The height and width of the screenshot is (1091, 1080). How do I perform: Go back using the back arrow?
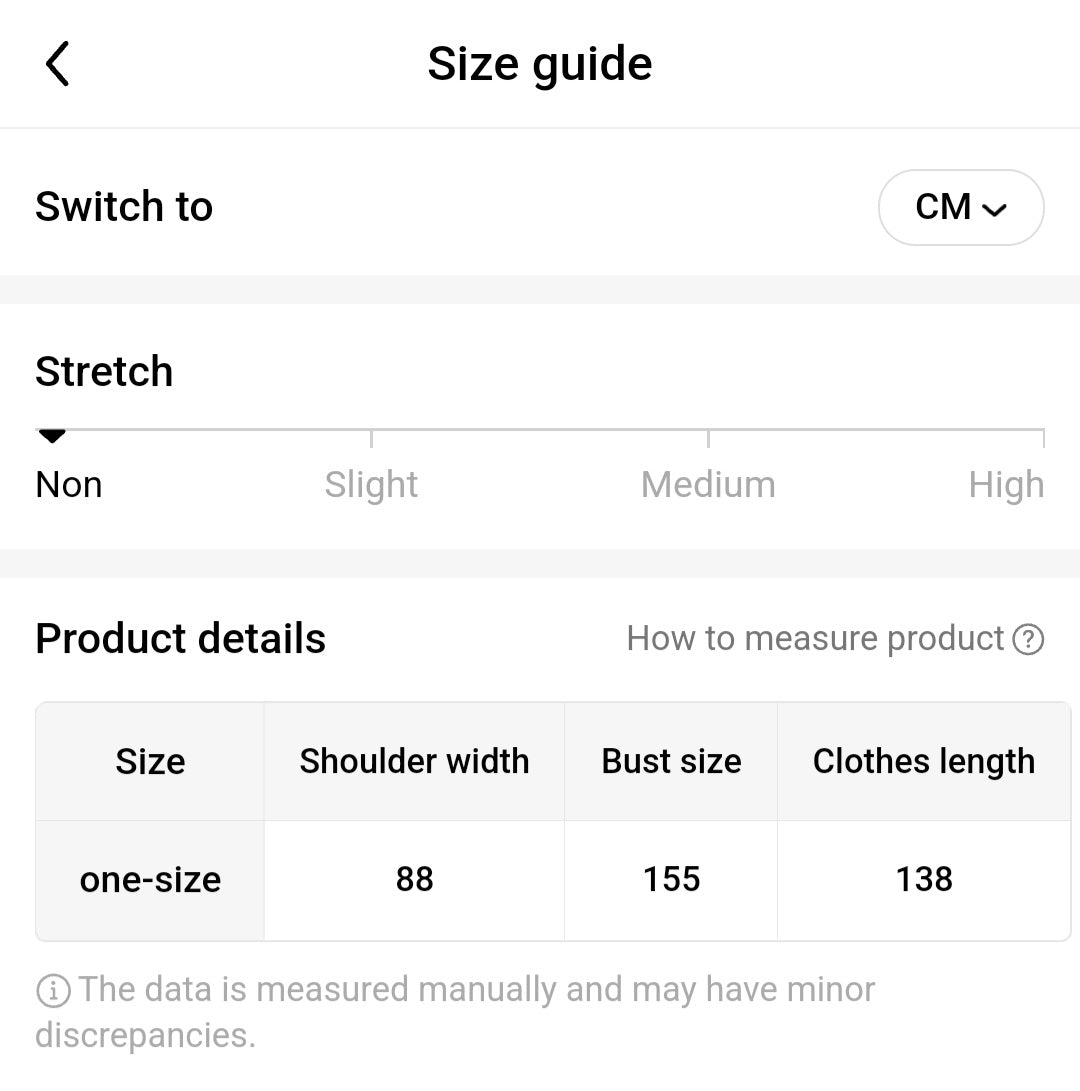[58, 64]
